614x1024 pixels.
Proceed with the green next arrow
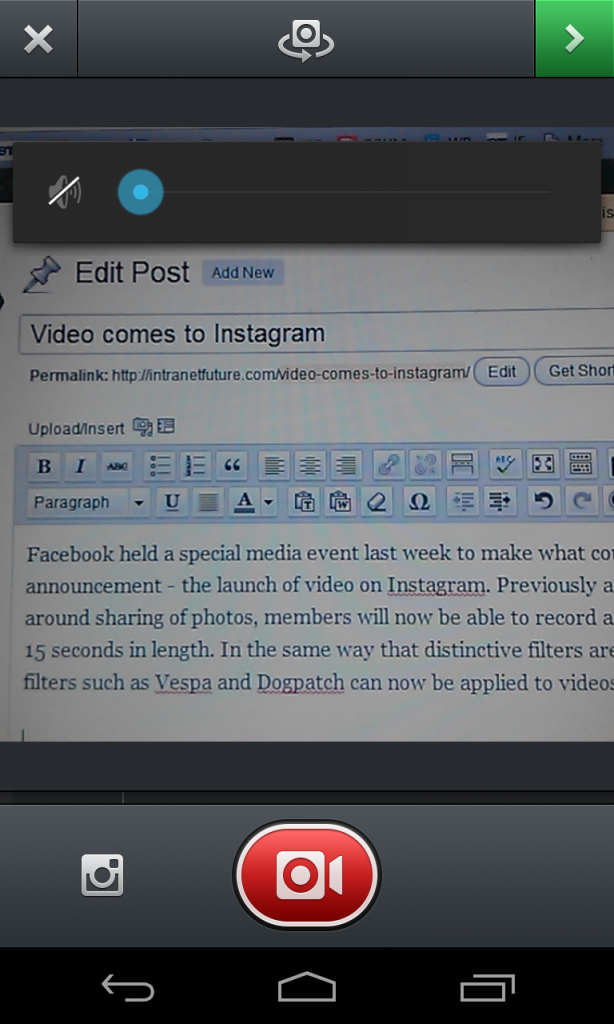coord(574,39)
